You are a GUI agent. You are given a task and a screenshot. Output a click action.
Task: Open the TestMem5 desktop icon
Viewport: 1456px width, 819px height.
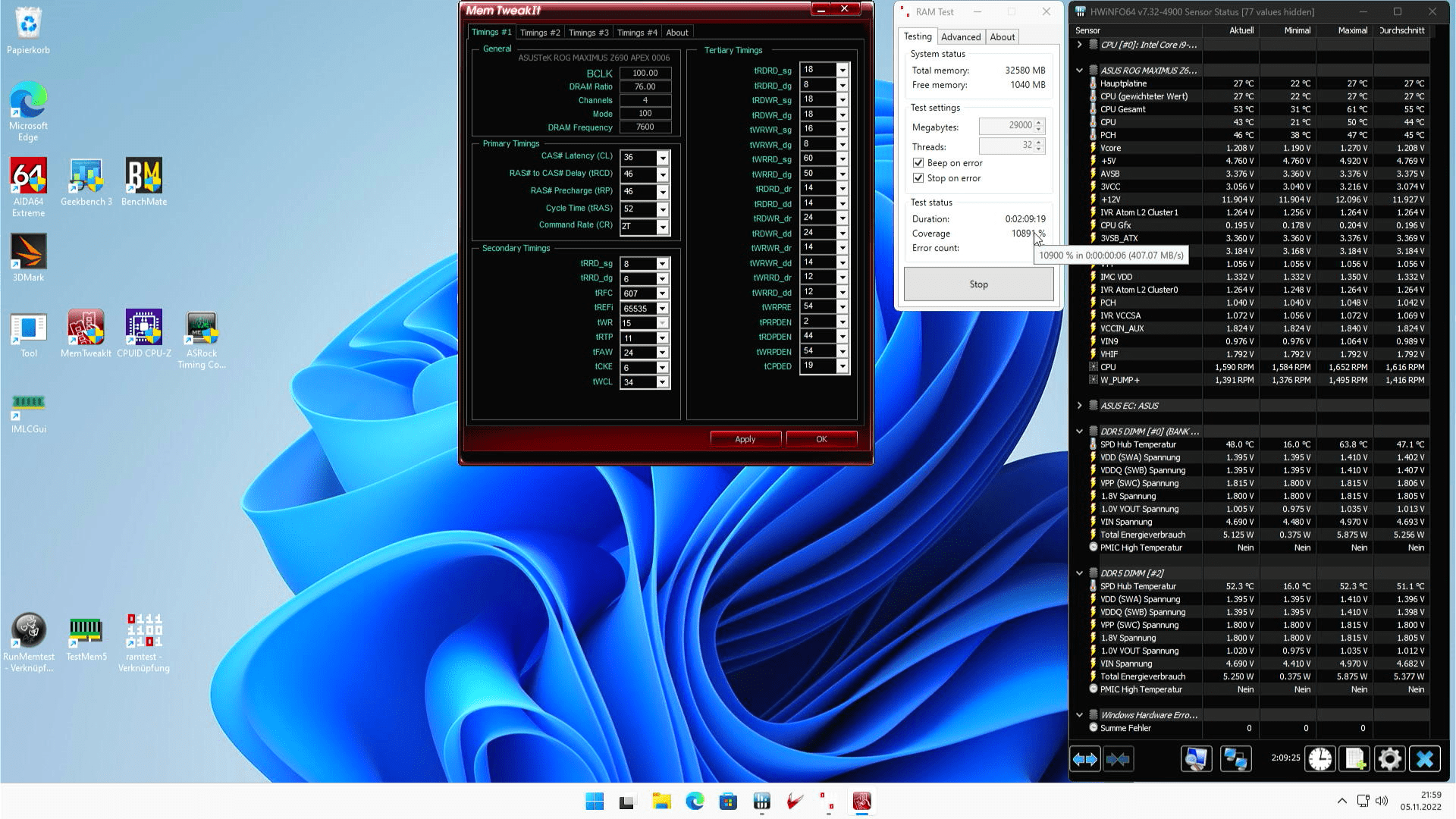[x=86, y=637]
